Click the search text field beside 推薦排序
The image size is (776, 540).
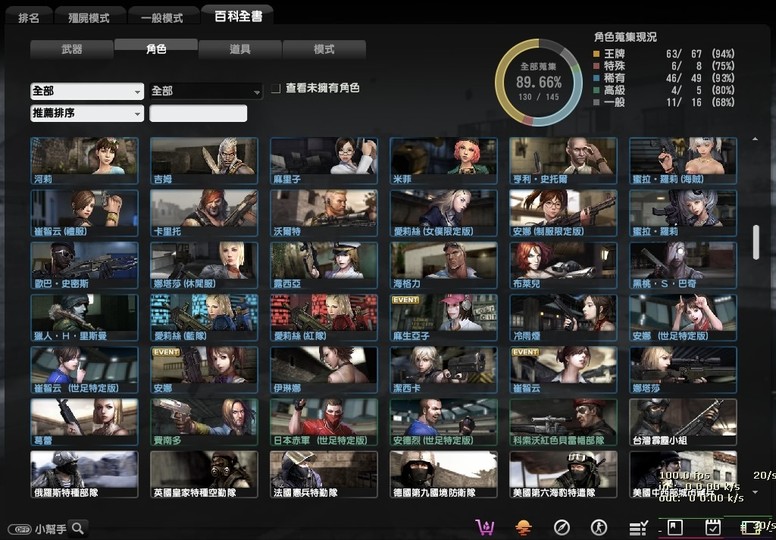(x=198, y=113)
